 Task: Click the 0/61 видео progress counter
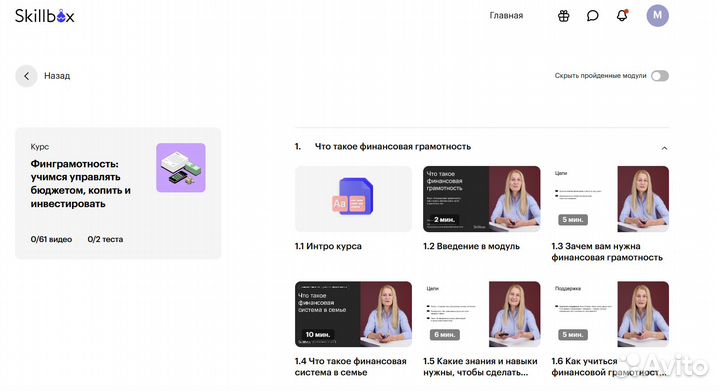point(51,239)
